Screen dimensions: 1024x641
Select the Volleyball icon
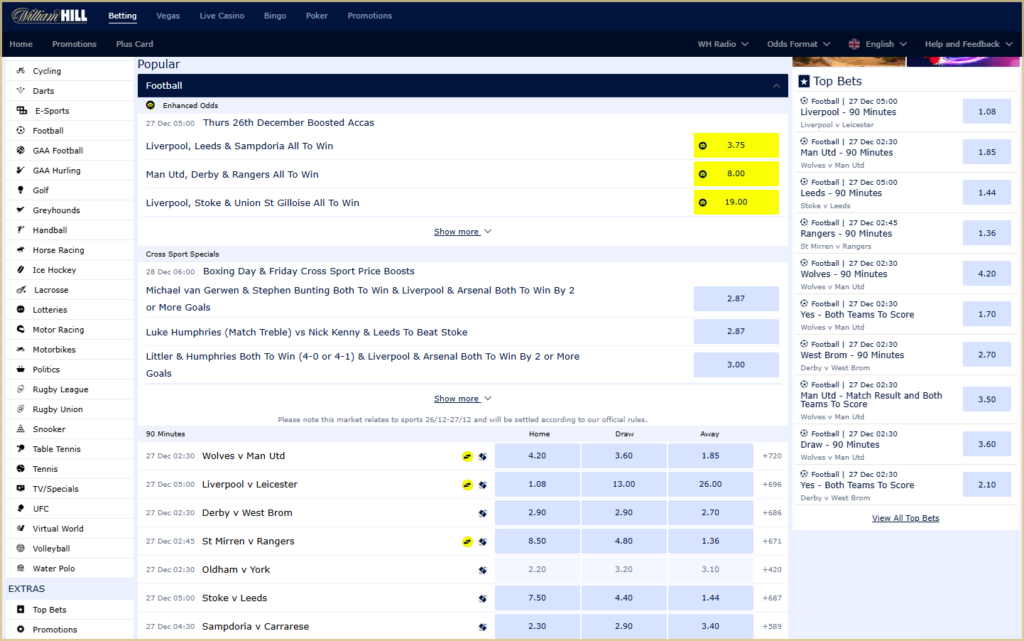(x=20, y=548)
